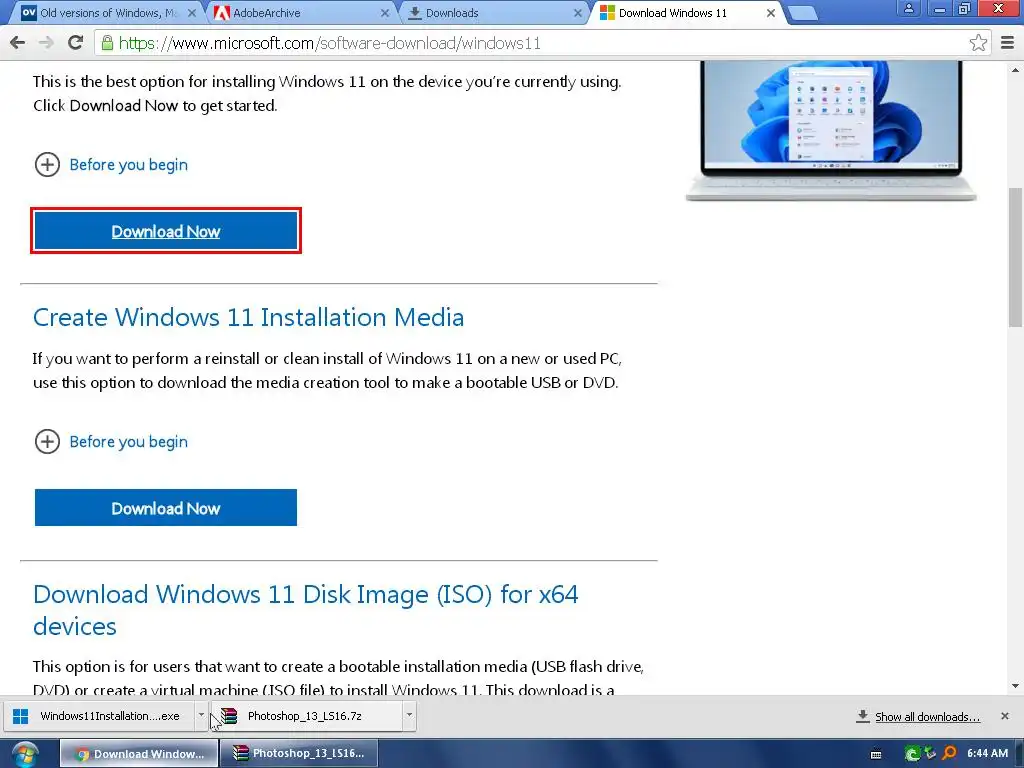The width and height of the screenshot is (1024, 768).
Task: Click the Windows 11 laptop image
Action: coord(831,131)
